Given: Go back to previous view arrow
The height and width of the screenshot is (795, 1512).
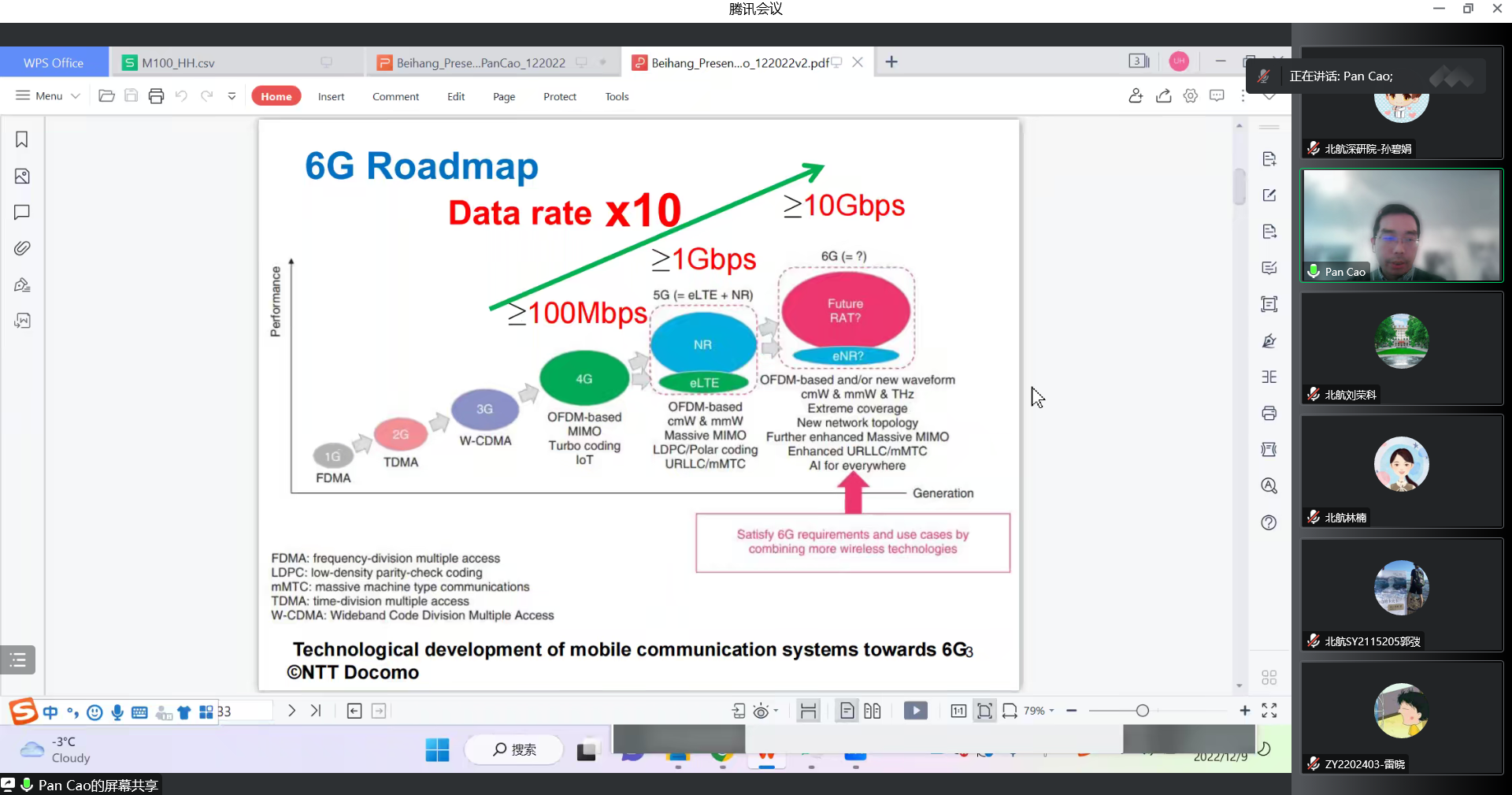Looking at the screenshot, I should point(354,711).
